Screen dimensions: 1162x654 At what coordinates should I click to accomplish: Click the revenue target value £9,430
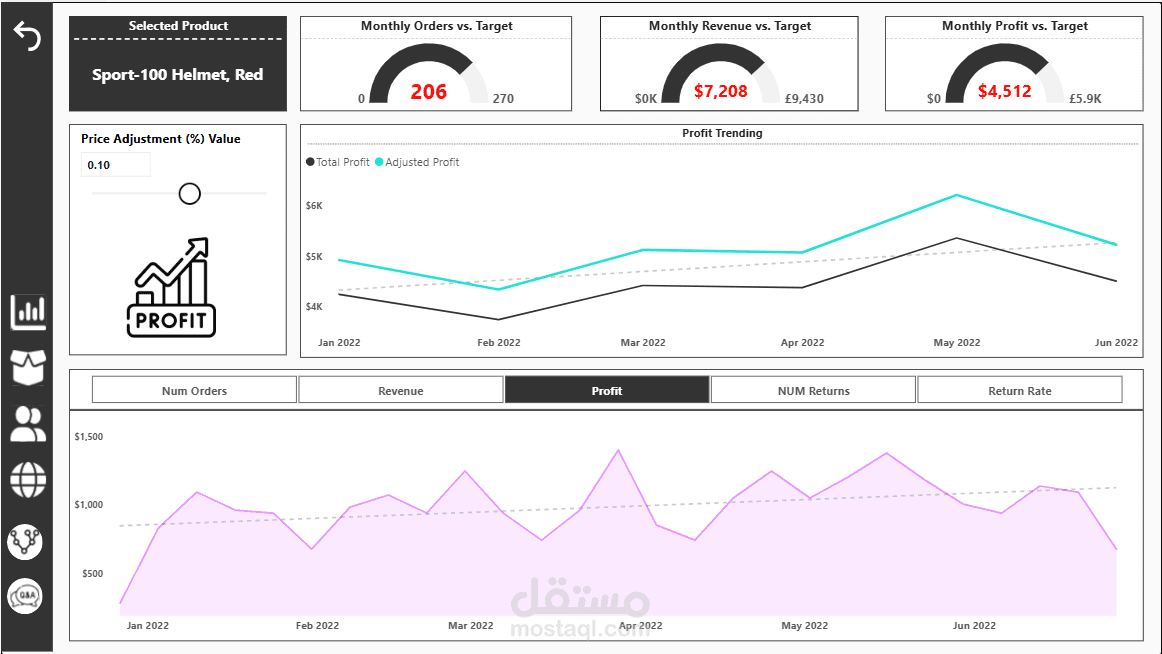804,99
